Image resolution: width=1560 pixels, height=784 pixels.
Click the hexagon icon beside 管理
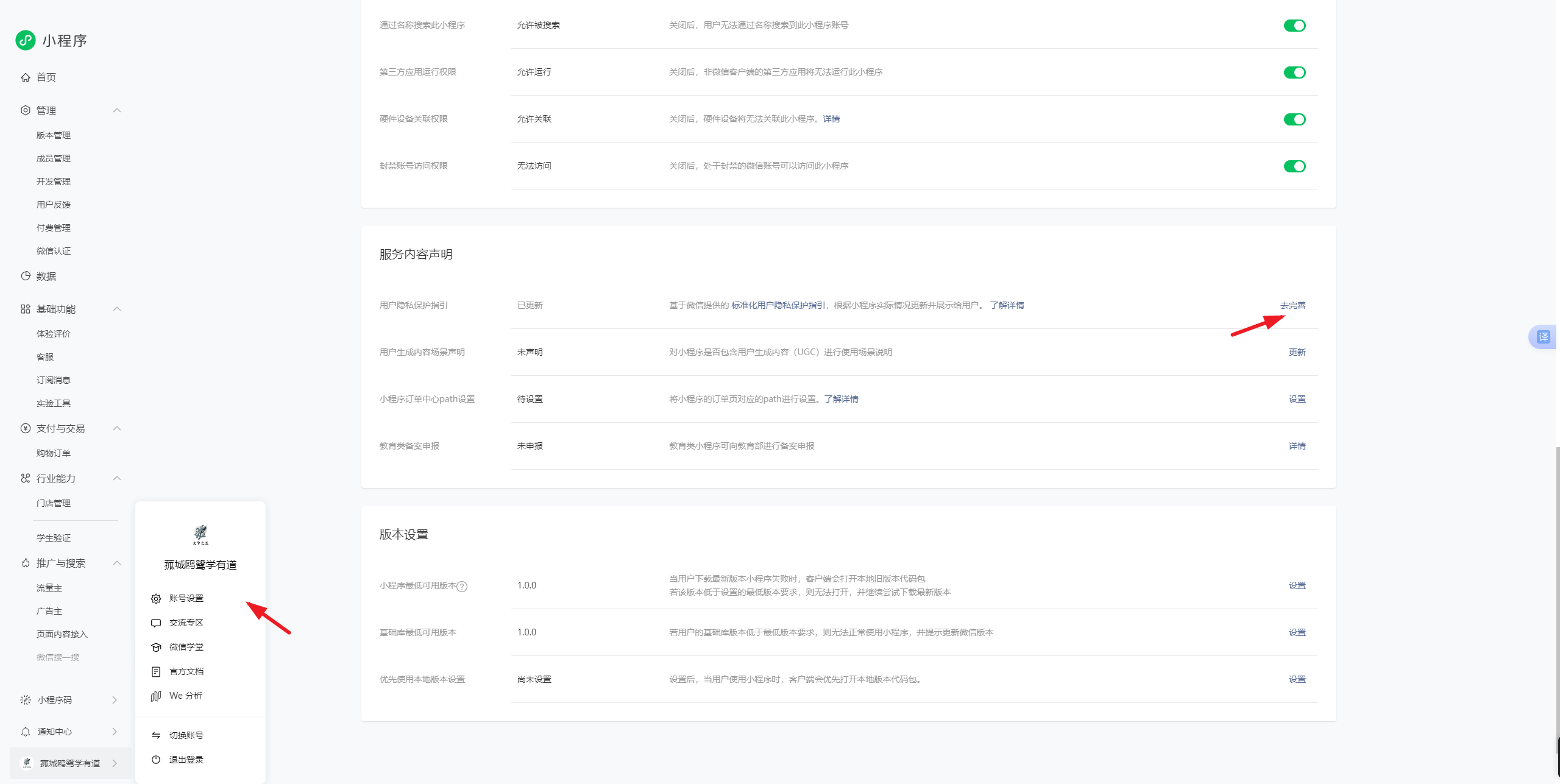26,110
